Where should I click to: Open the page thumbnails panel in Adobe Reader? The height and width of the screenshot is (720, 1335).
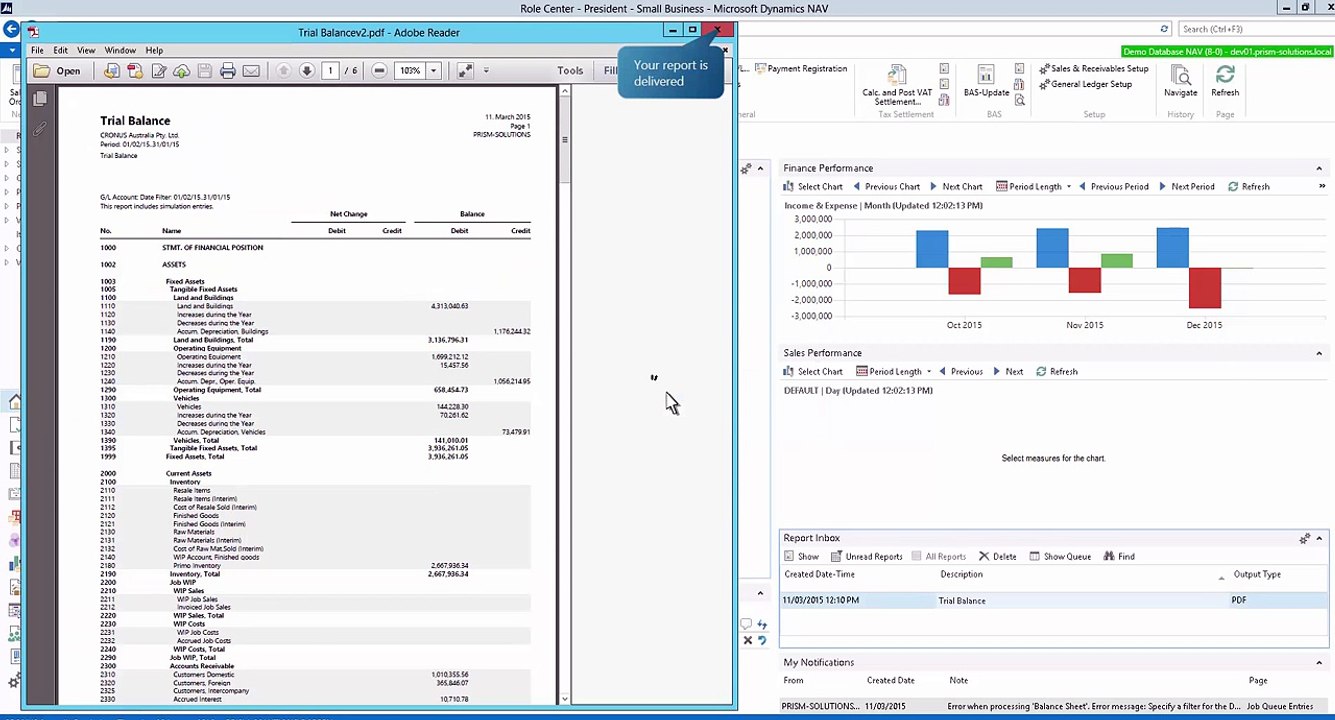(40, 99)
